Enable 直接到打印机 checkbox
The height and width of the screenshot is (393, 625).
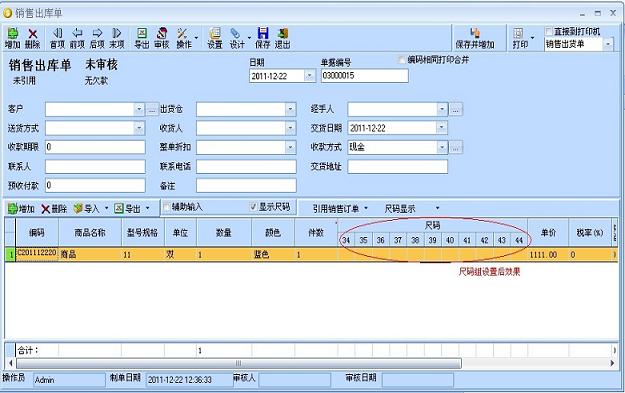pyautogui.click(x=549, y=31)
